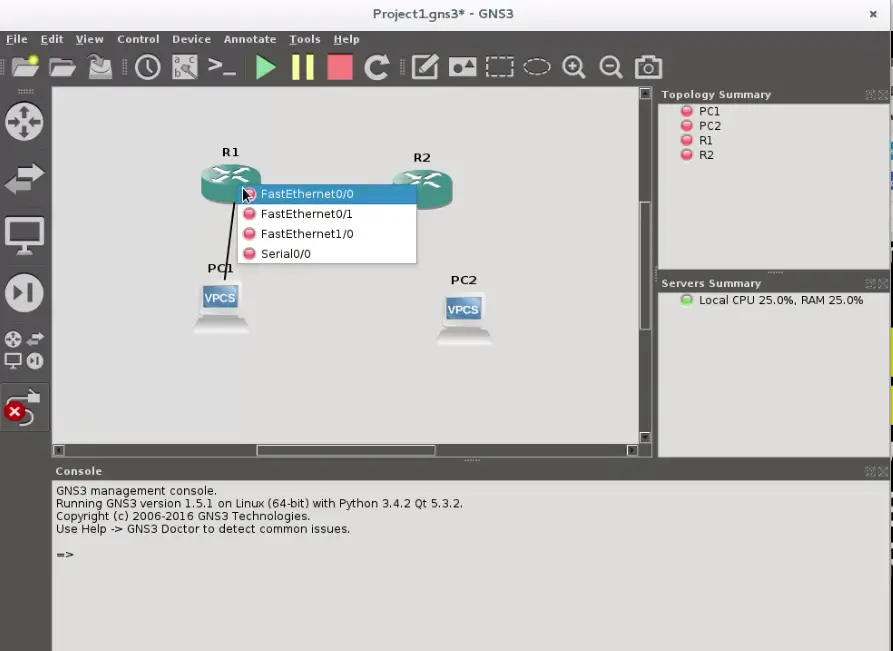Open the Help menu
The height and width of the screenshot is (651, 893).
click(346, 39)
